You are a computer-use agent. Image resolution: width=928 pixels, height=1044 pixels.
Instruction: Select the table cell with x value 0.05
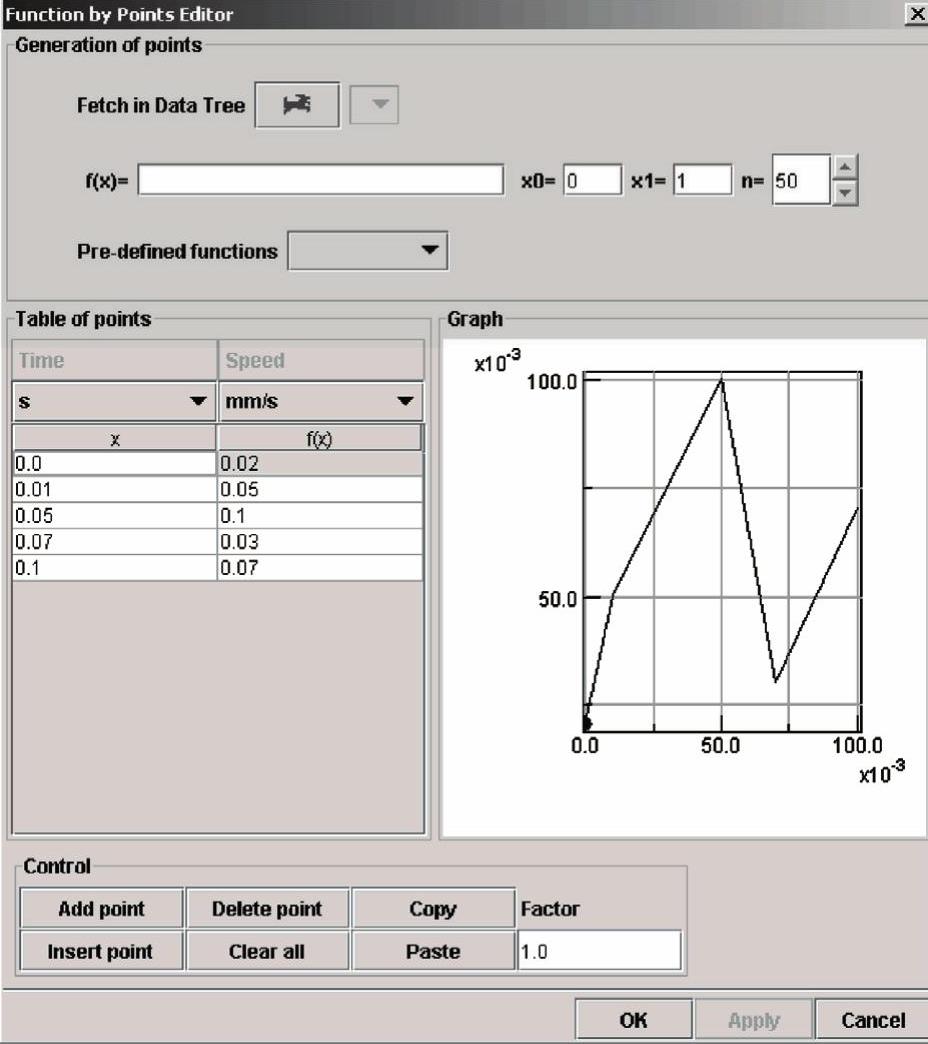[x=114, y=516]
